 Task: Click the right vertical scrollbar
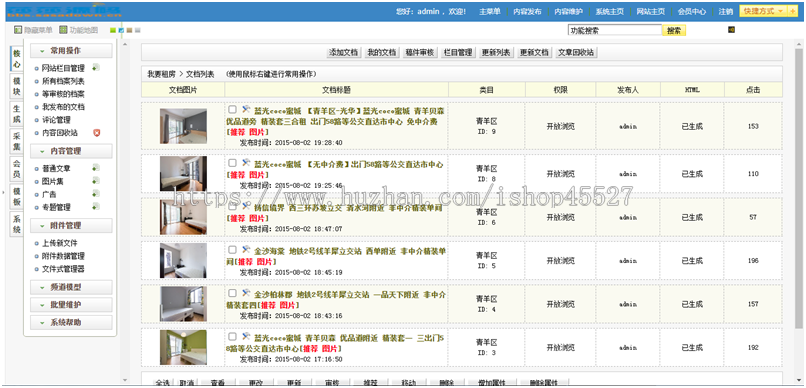(798, 188)
